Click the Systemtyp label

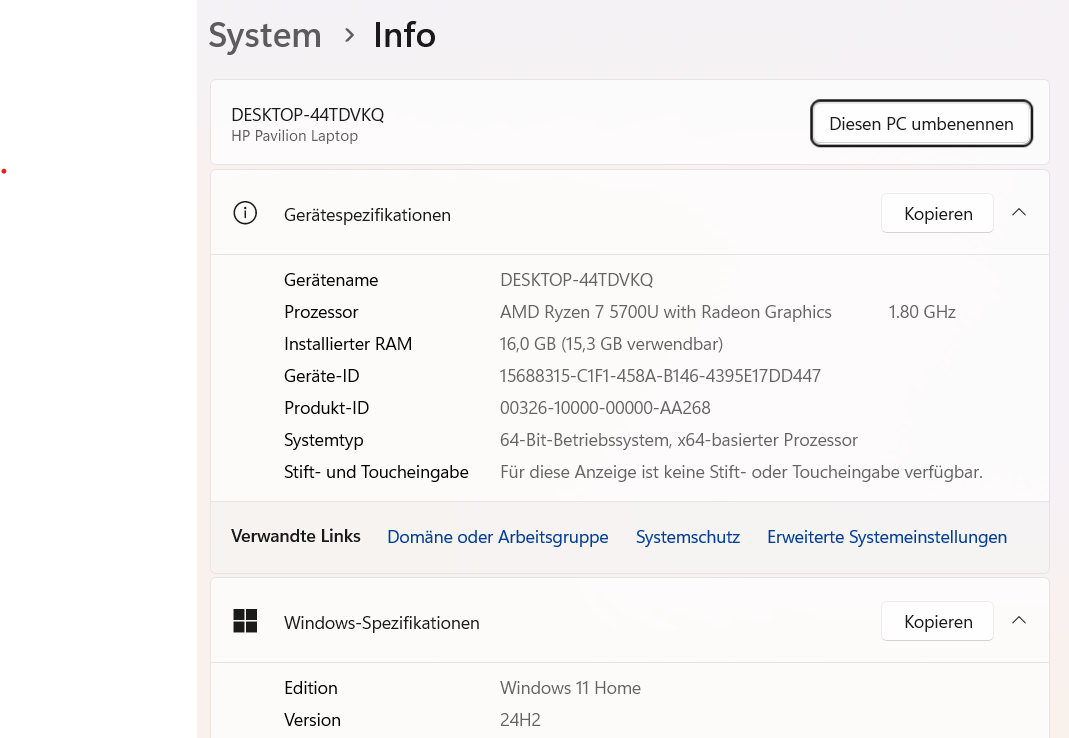(324, 440)
